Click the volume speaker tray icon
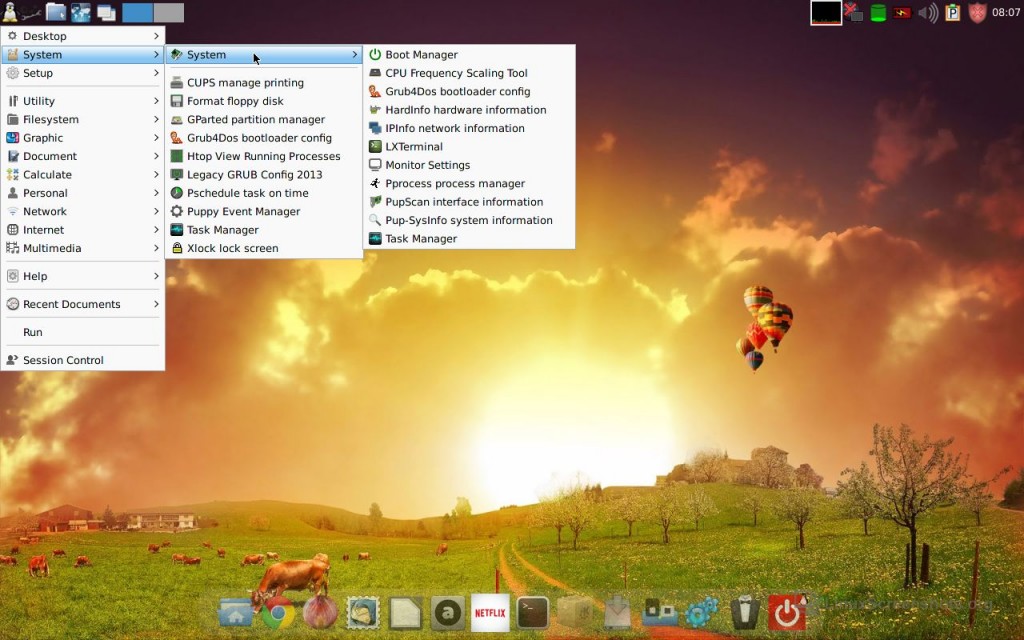 tap(928, 13)
